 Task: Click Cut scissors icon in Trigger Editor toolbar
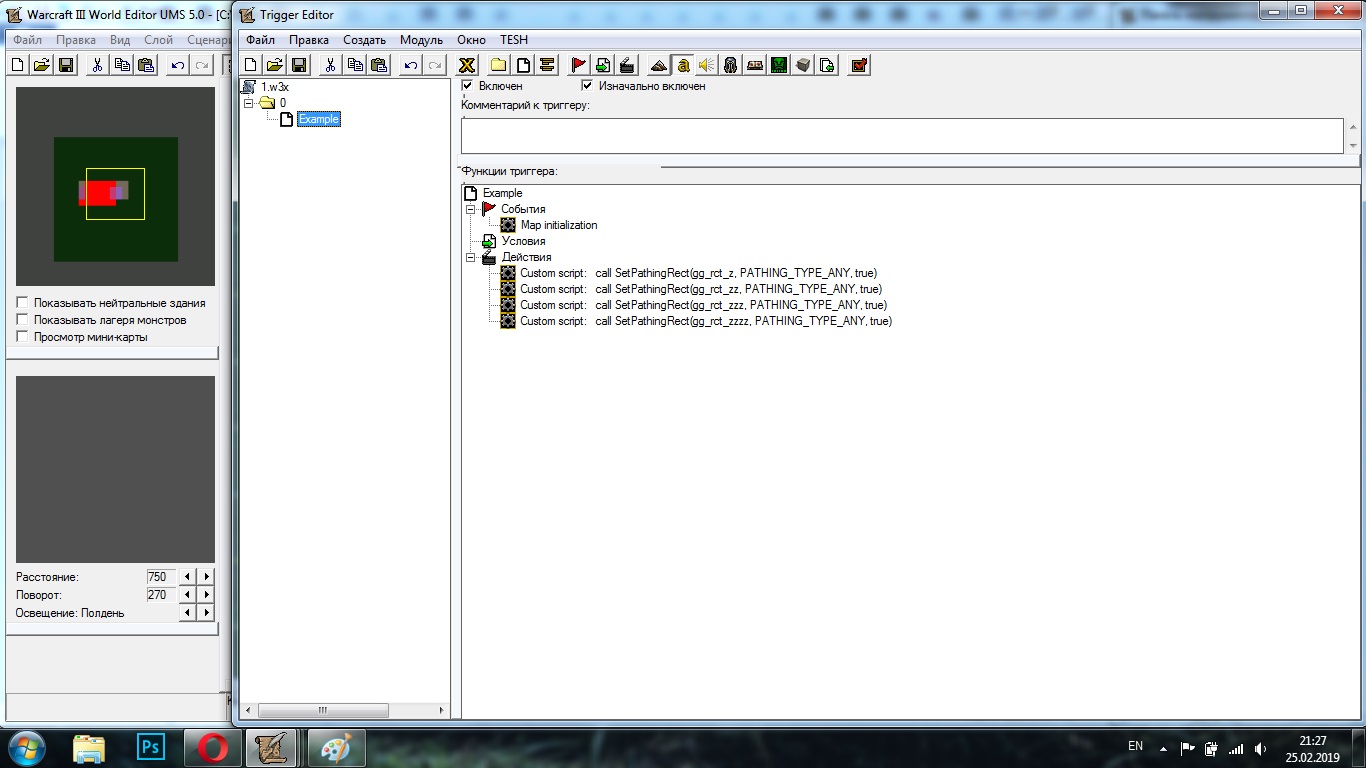(x=330, y=65)
